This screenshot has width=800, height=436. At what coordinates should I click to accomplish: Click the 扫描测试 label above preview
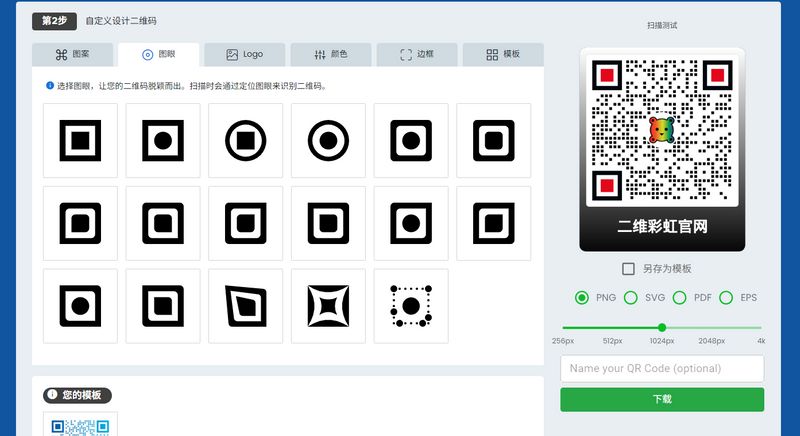(x=662, y=25)
